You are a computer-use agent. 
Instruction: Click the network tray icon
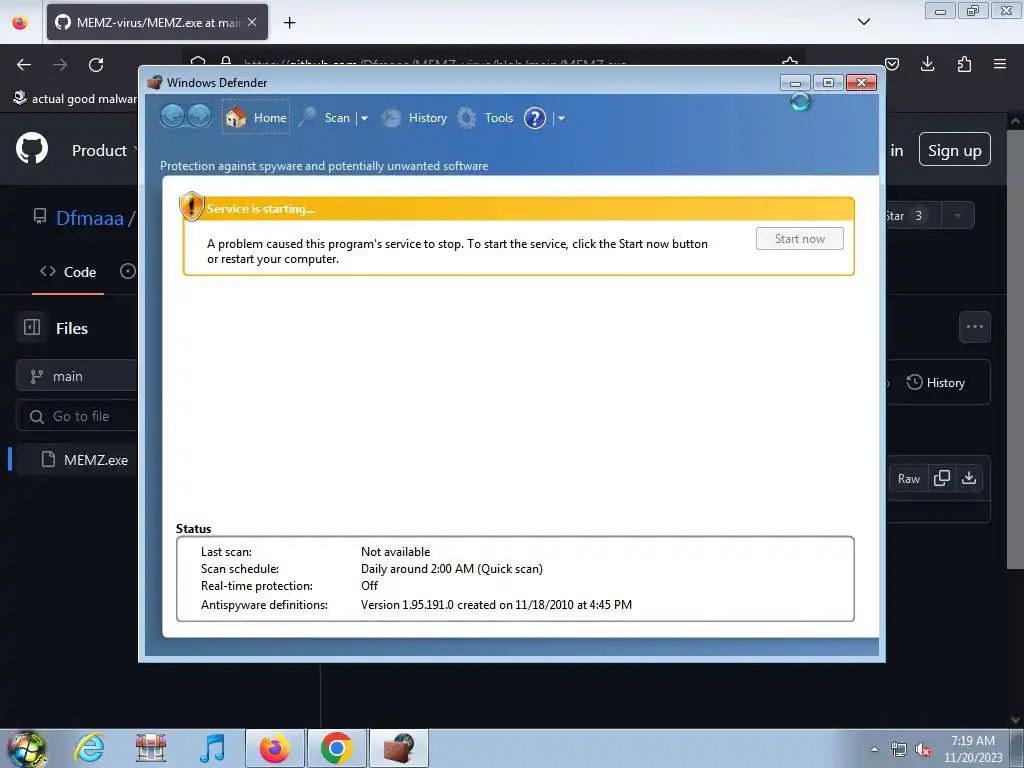pyautogui.click(x=899, y=750)
